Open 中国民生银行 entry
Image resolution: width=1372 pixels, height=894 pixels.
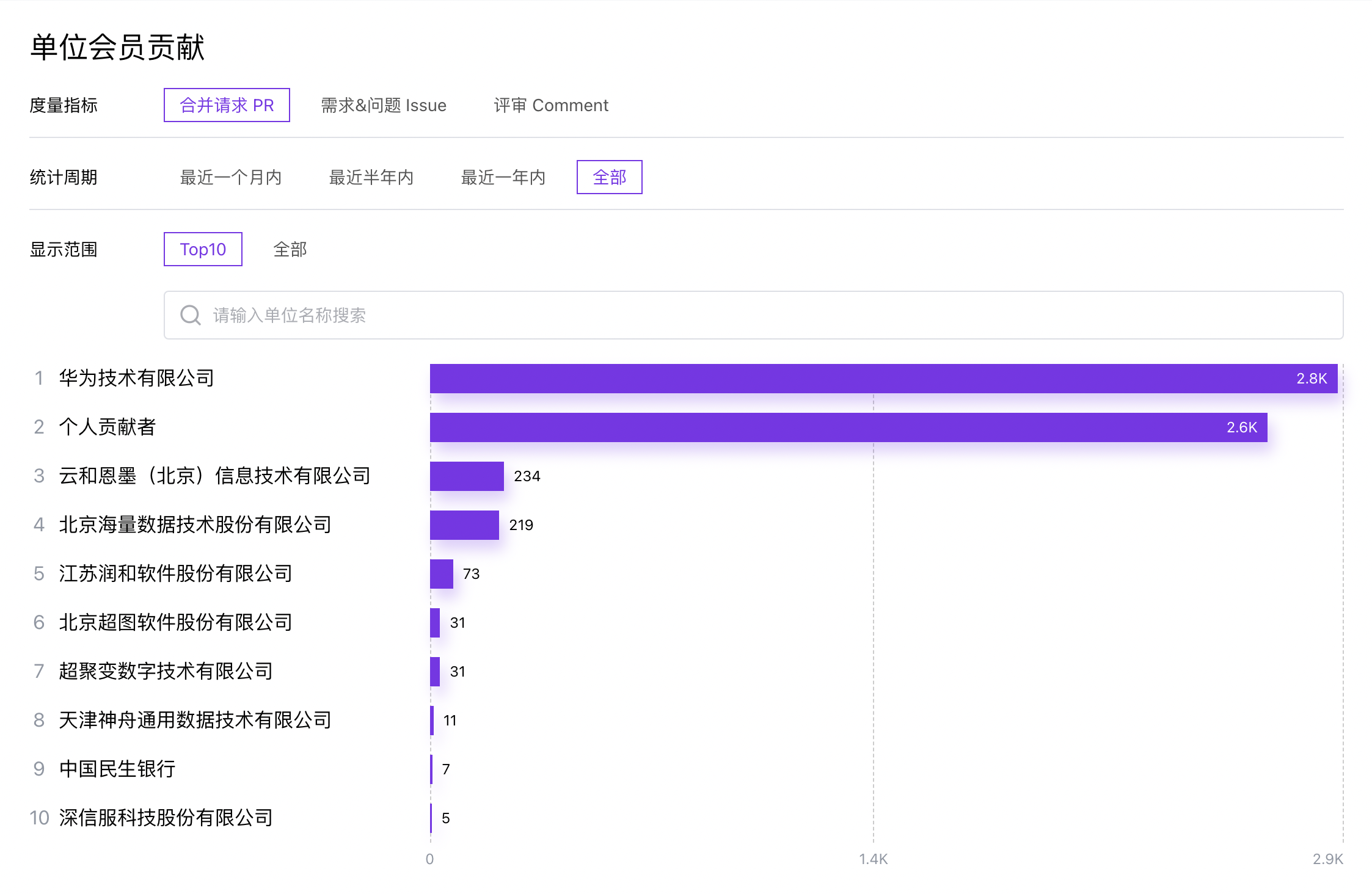(x=117, y=769)
